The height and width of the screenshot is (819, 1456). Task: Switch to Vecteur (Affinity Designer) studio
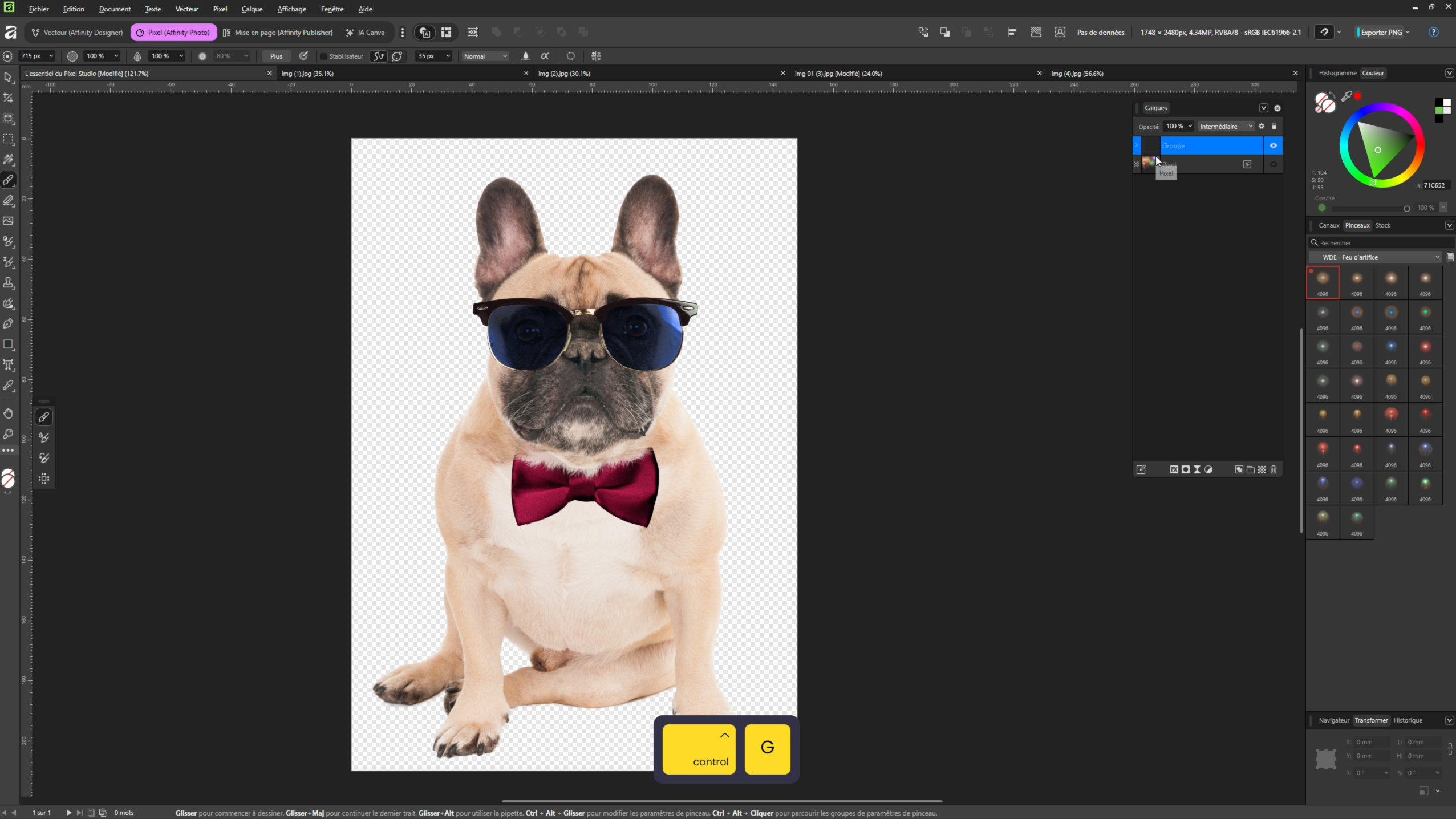pos(78,32)
